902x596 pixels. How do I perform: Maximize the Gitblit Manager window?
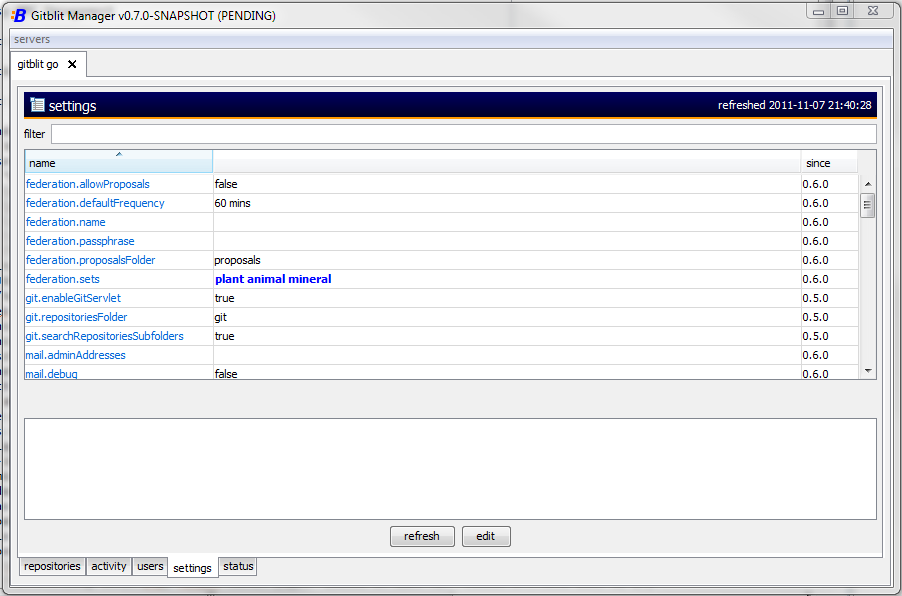point(842,11)
